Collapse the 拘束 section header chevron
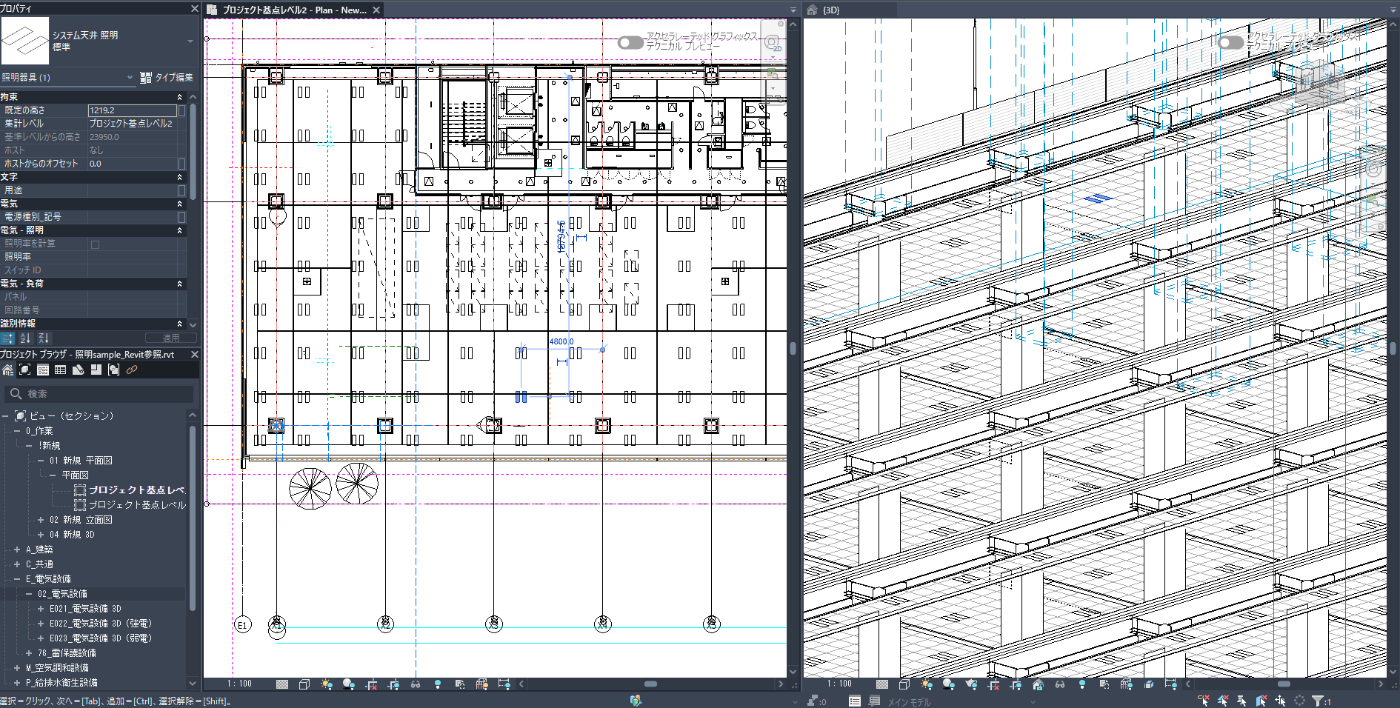Image resolution: width=1400 pixels, height=708 pixels. tap(180, 97)
